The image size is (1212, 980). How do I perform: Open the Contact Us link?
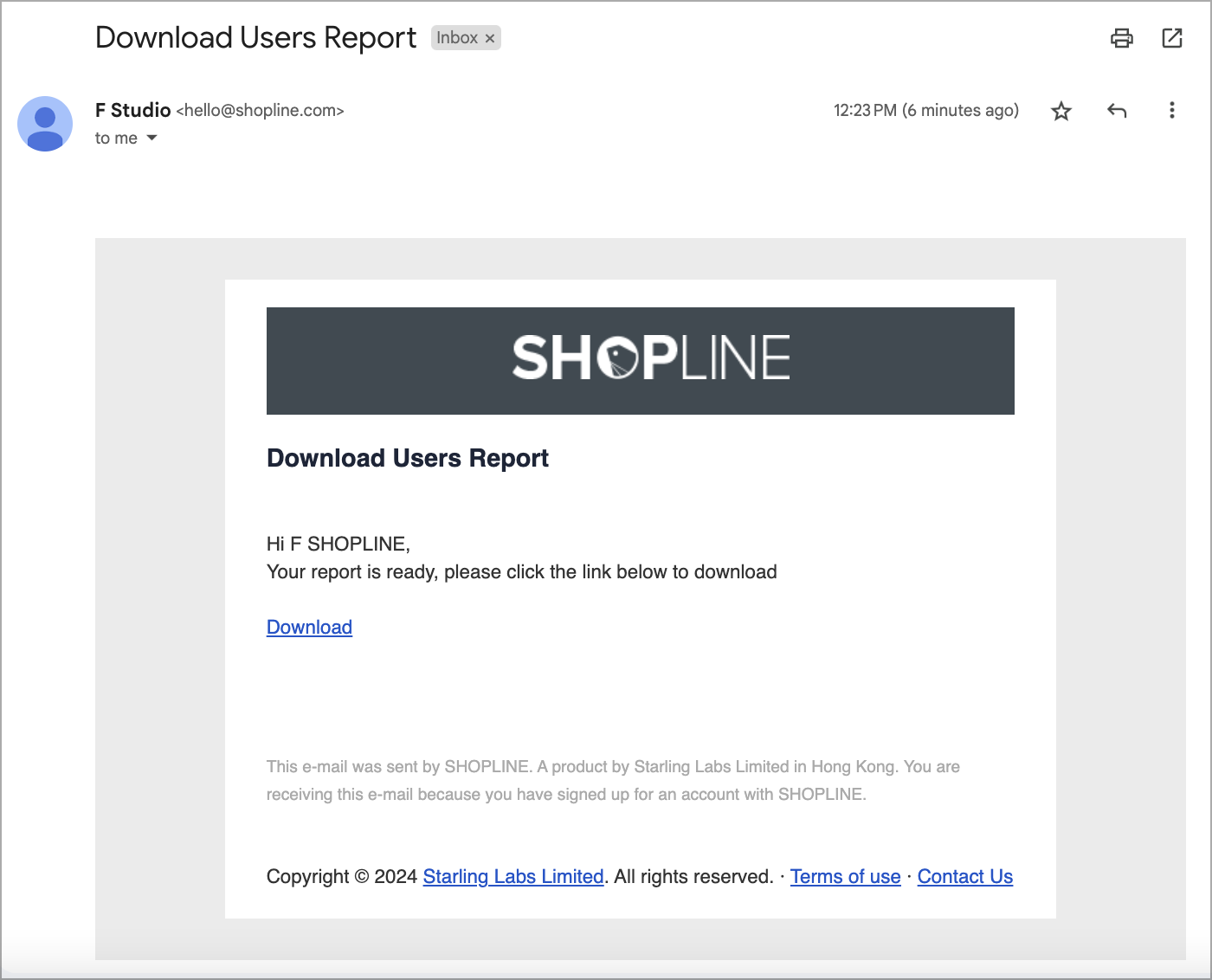coord(964,876)
